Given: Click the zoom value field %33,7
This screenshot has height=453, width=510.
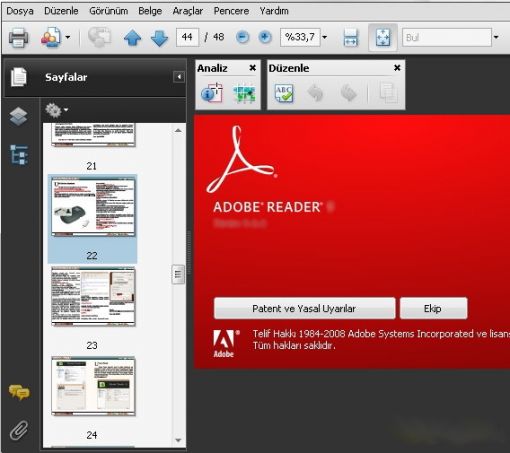Looking at the screenshot, I should [x=300, y=37].
